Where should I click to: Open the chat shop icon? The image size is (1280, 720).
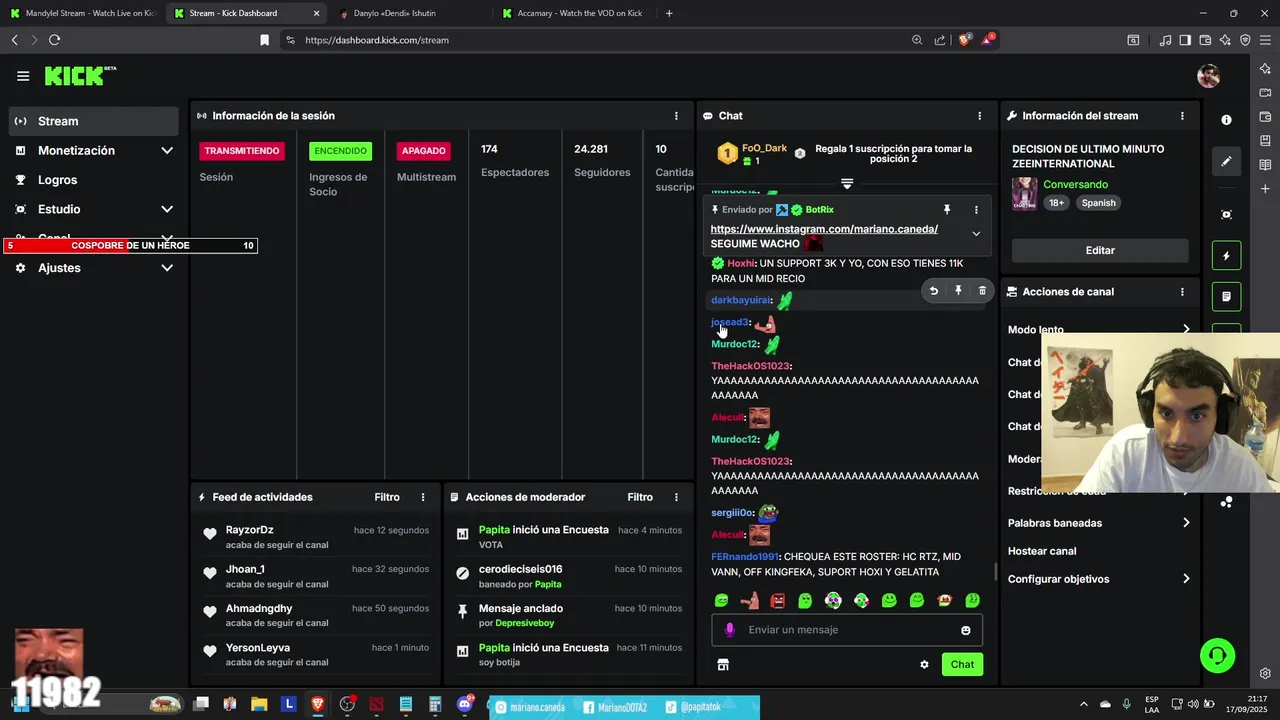point(723,664)
